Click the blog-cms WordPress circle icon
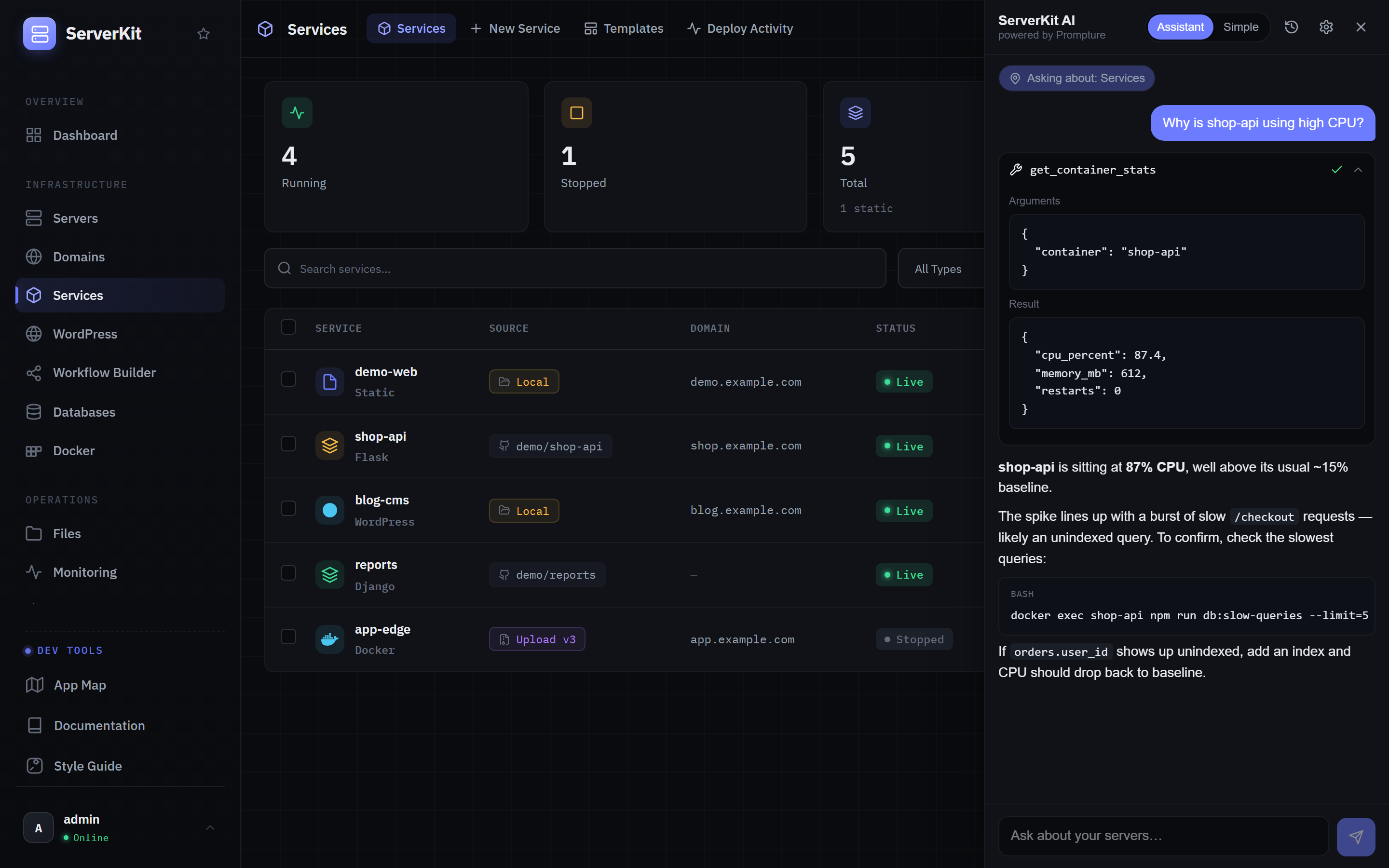Screen dimensions: 1389x868 coord(329,510)
